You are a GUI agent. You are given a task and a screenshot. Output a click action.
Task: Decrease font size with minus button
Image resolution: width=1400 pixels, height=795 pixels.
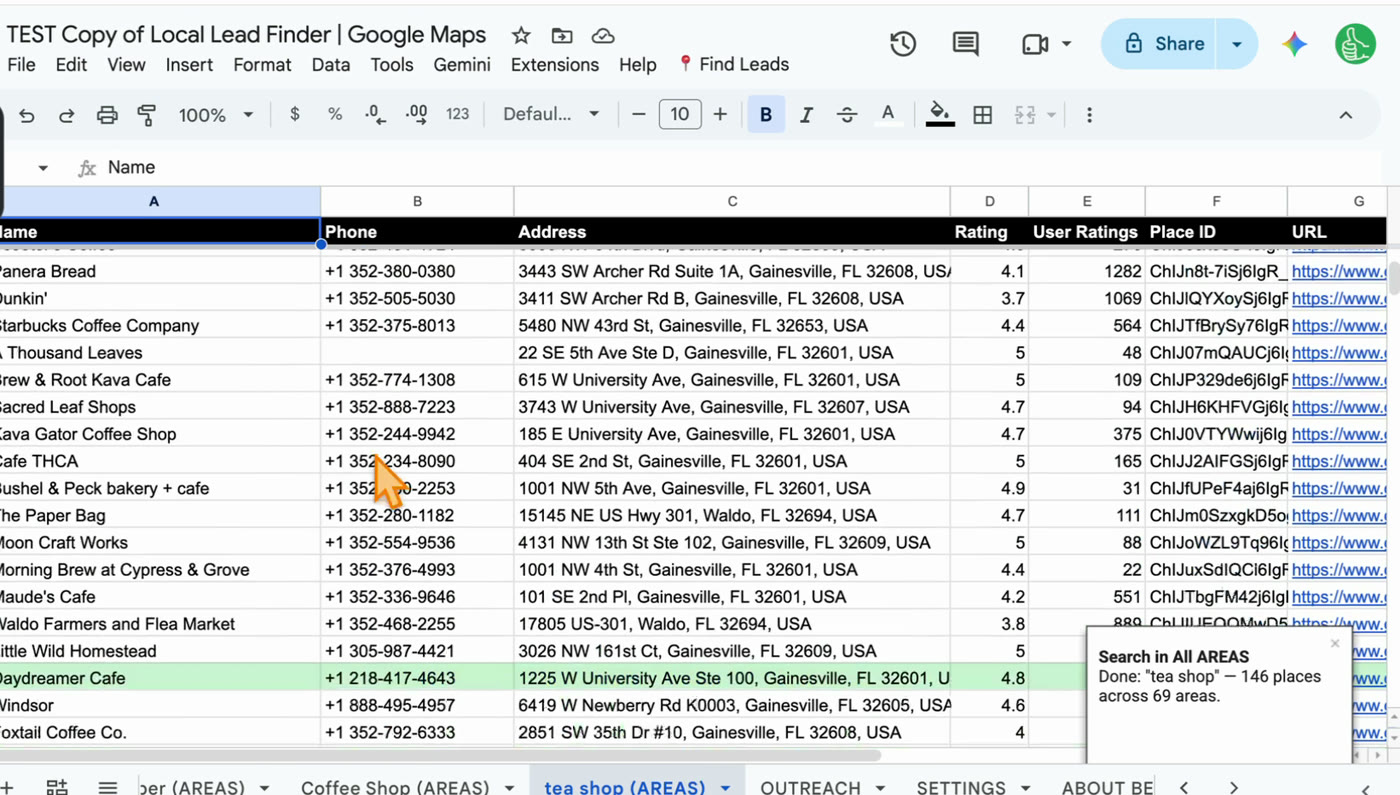pos(639,115)
